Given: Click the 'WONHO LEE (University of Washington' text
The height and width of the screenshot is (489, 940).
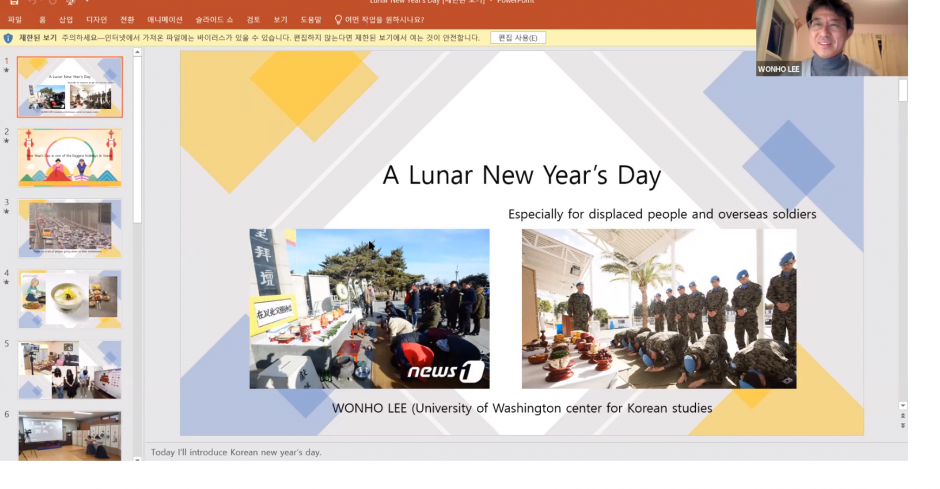Looking at the screenshot, I should pyautogui.click(x=522, y=408).
